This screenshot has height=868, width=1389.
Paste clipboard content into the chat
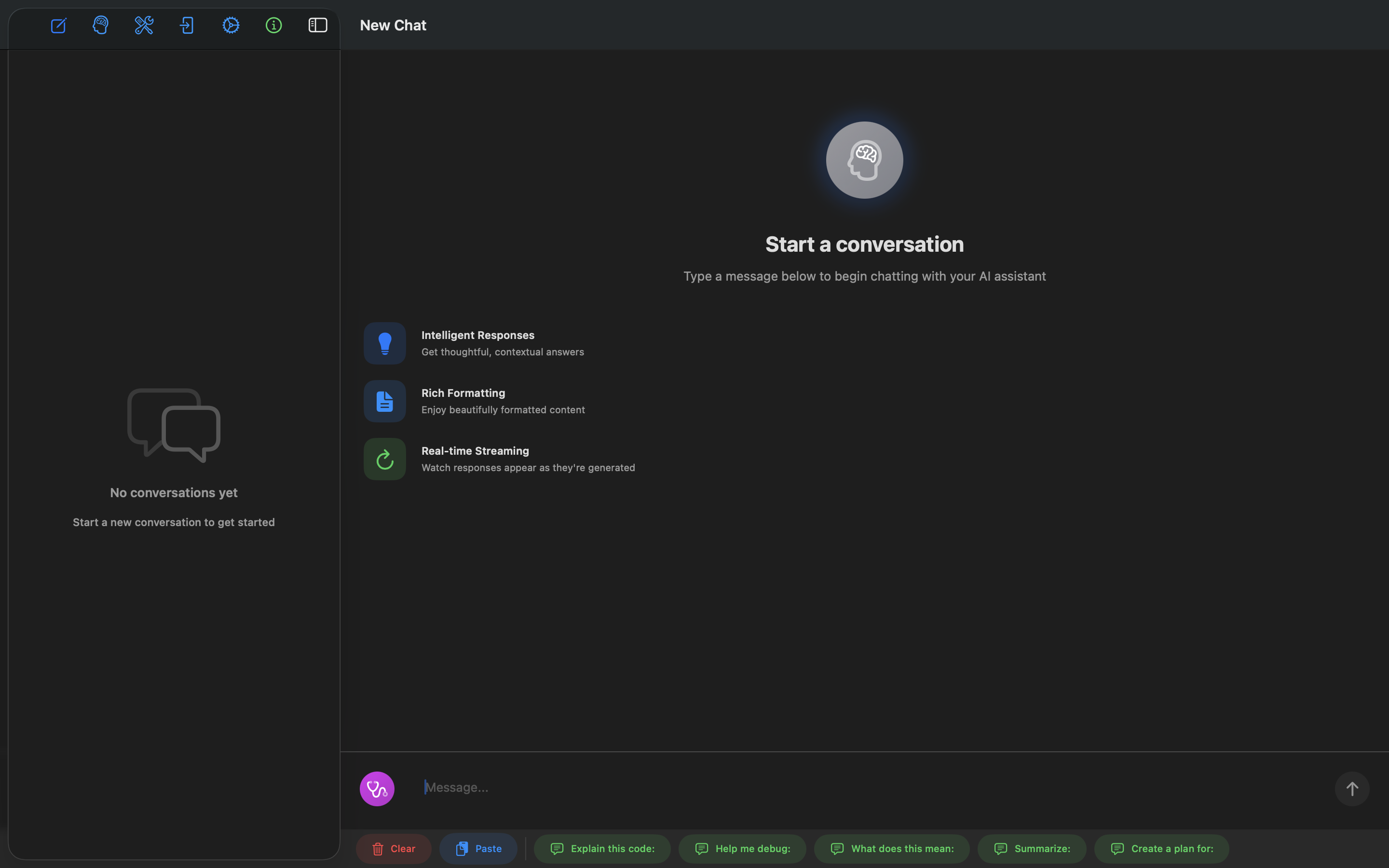click(x=477, y=849)
